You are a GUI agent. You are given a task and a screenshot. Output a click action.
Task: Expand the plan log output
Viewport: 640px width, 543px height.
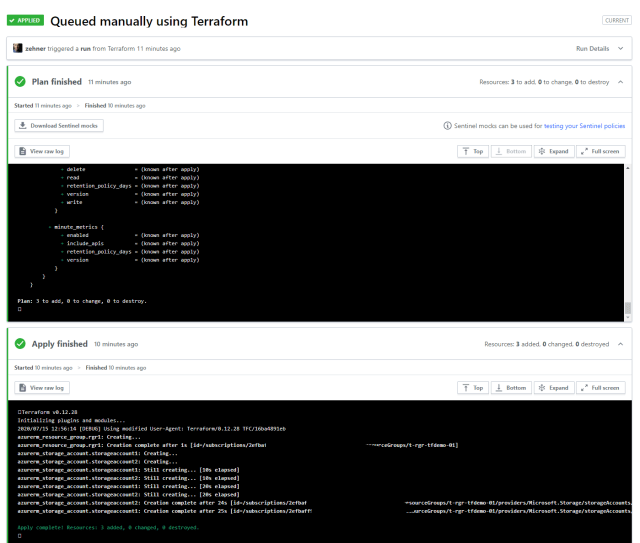click(x=551, y=150)
